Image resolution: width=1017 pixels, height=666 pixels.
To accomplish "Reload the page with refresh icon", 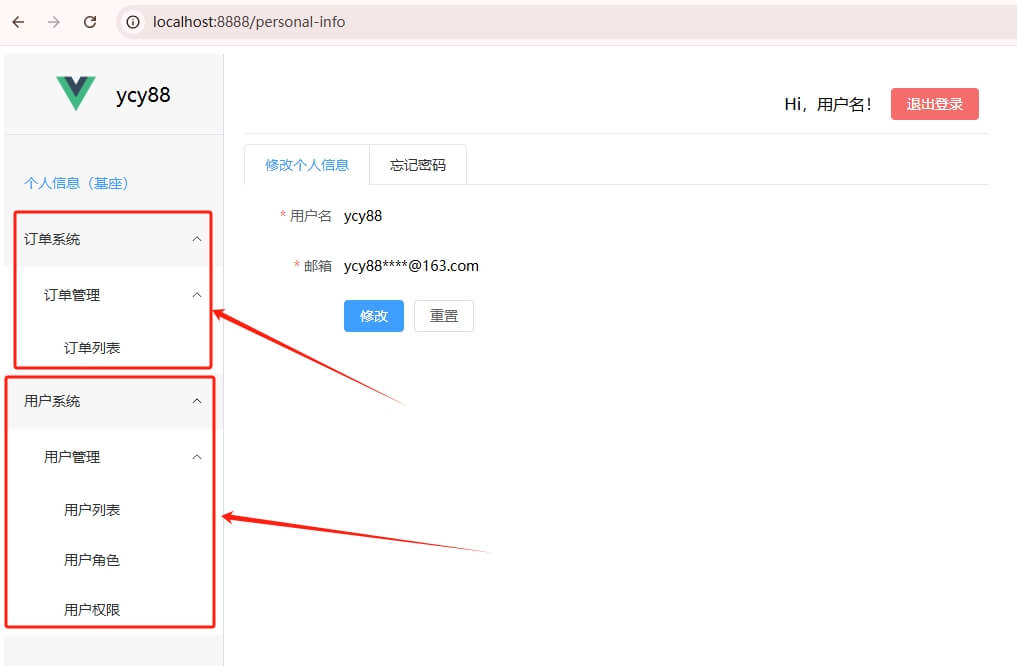I will (x=90, y=22).
